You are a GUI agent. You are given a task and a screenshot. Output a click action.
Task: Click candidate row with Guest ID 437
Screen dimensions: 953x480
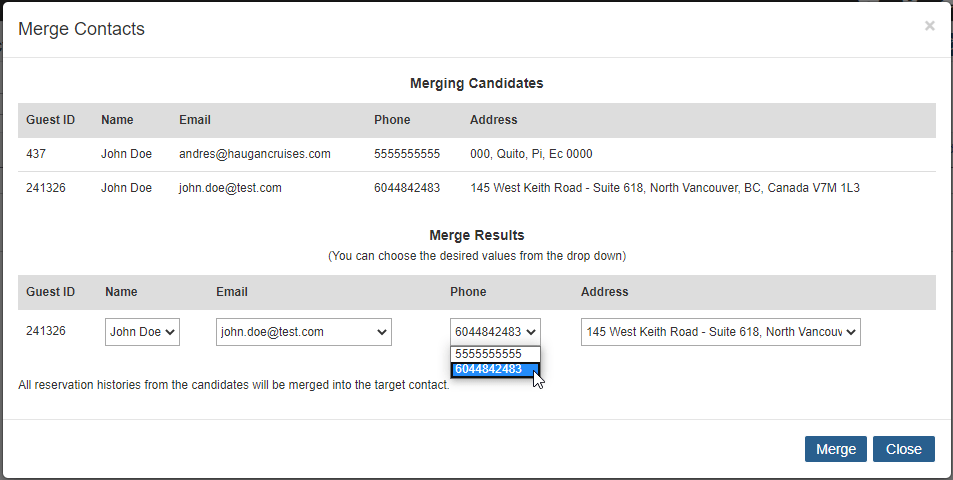[x=37, y=154]
